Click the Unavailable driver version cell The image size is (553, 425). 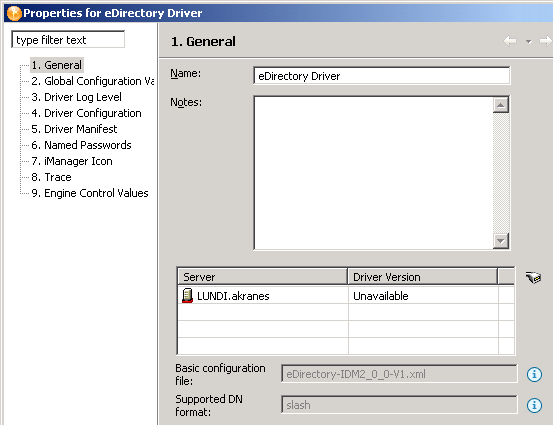point(423,296)
